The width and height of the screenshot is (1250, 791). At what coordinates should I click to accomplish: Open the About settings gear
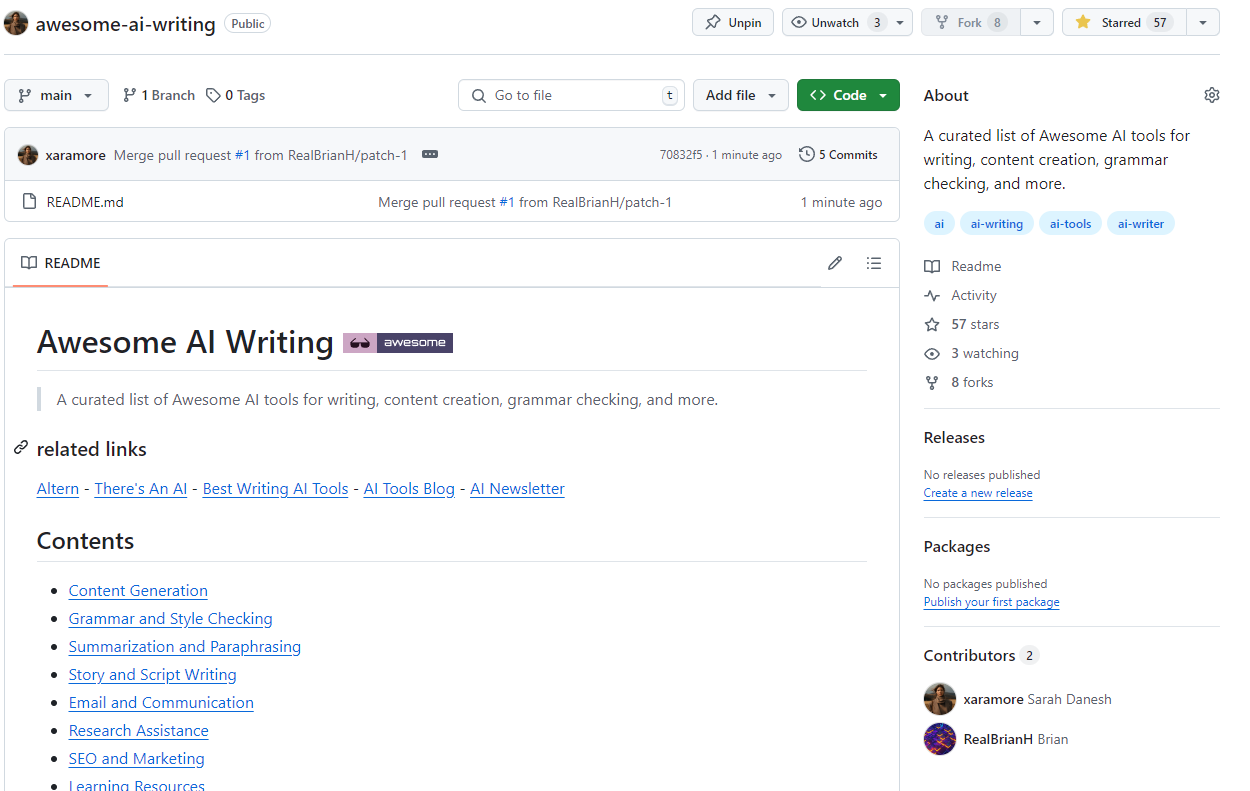point(1212,95)
